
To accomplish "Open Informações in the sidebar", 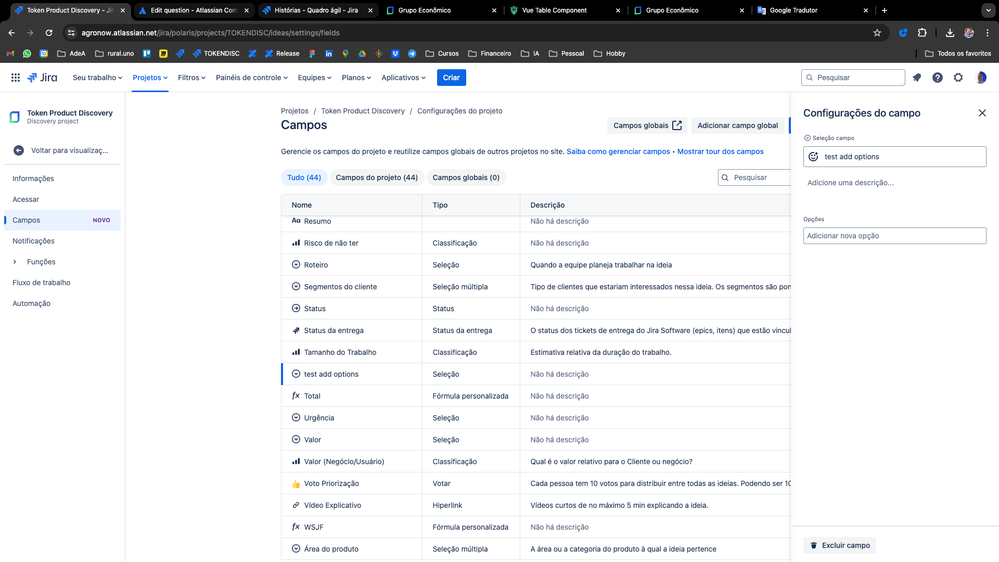I will 33,178.
